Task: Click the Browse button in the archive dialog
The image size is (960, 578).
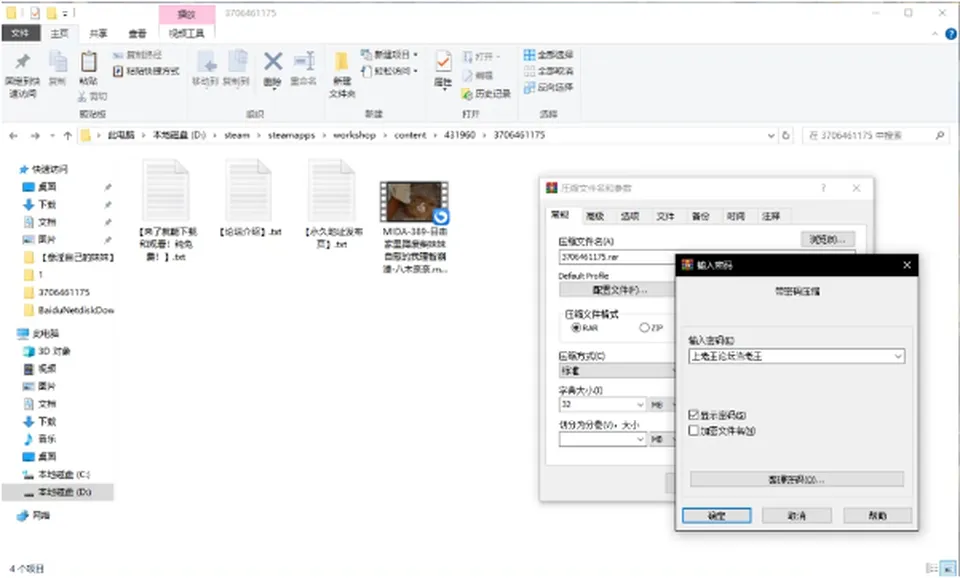Action: click(x=828, y=239)
